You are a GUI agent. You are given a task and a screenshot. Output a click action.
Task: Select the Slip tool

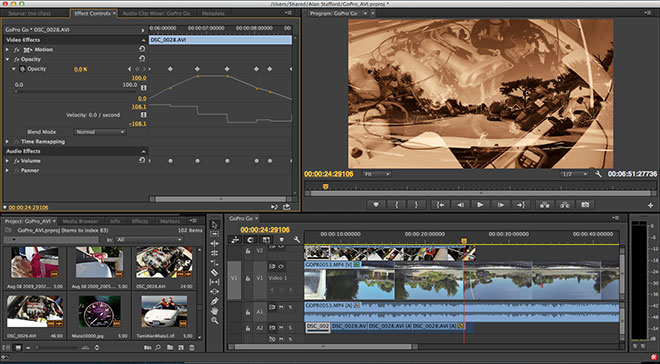click(x=214, y=282)
